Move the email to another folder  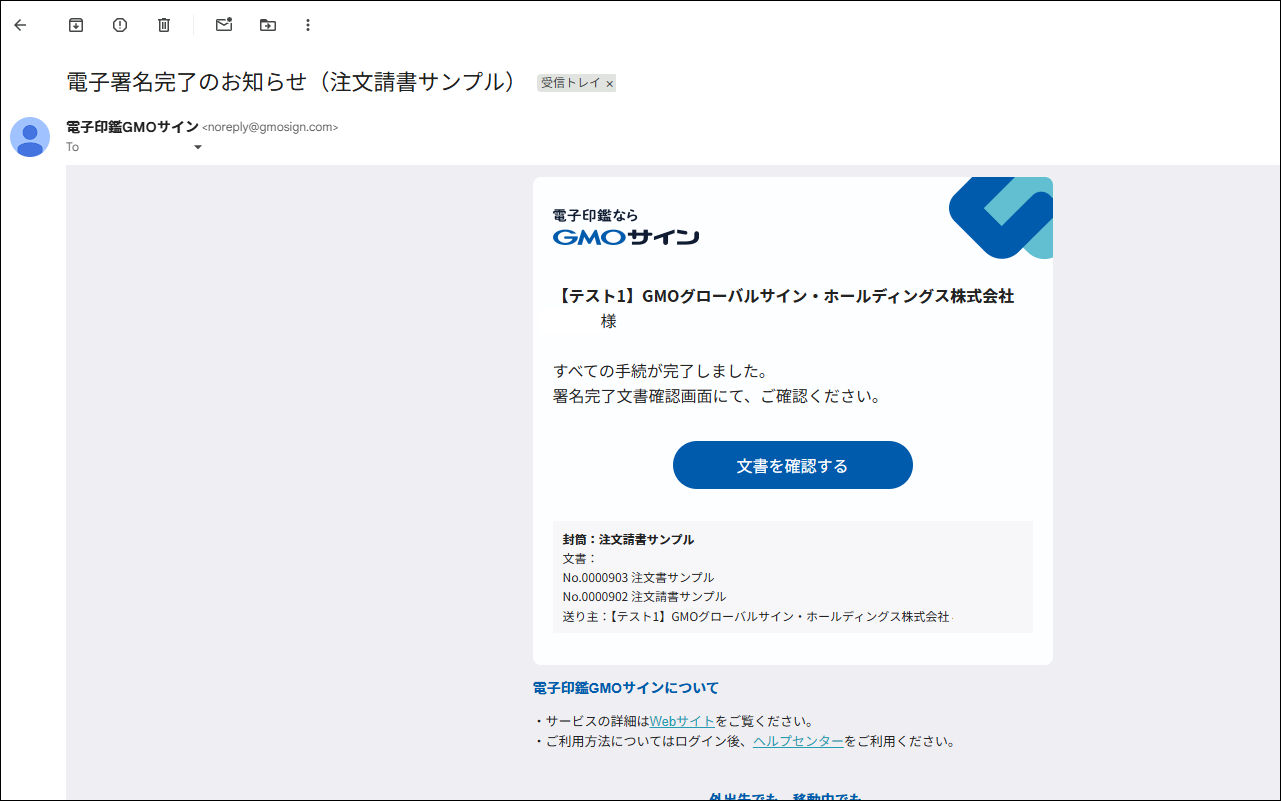267,25
